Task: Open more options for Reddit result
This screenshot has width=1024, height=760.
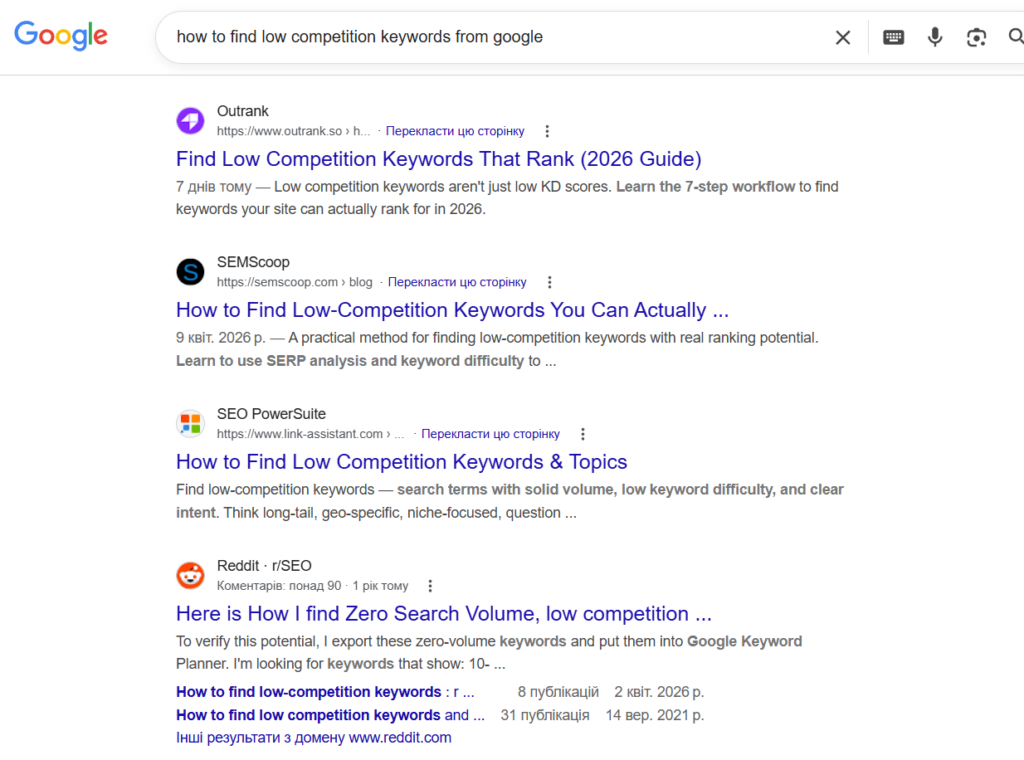Action: click(430, 586)
